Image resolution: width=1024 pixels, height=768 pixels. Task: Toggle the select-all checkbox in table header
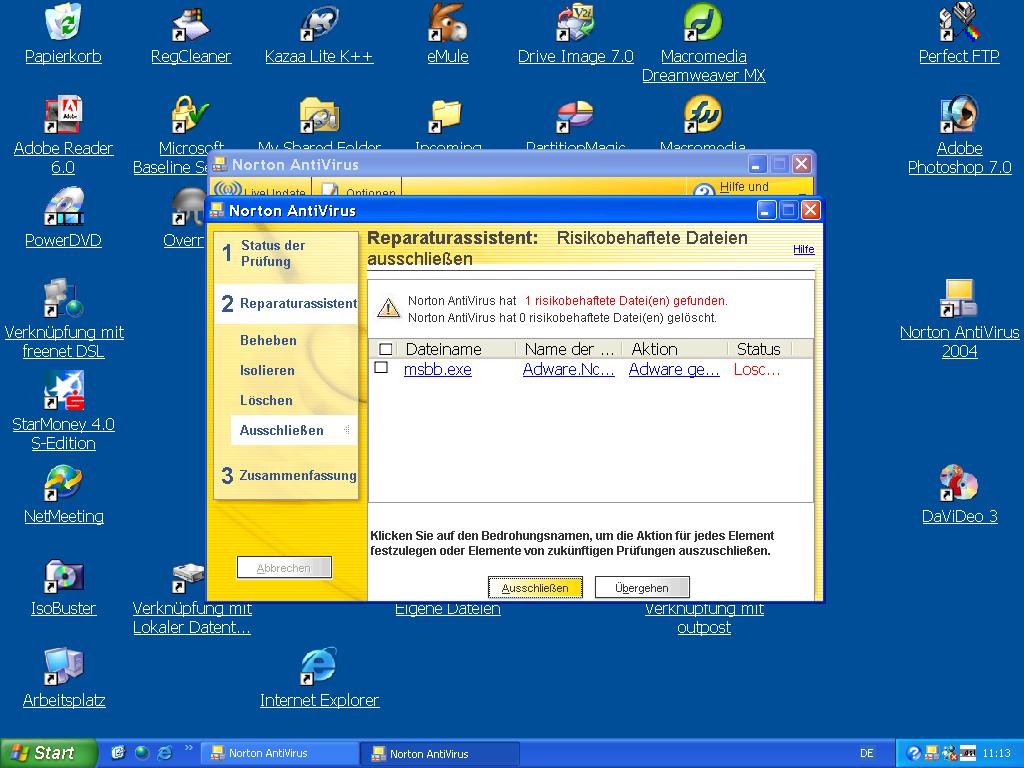tap(386, 349)
